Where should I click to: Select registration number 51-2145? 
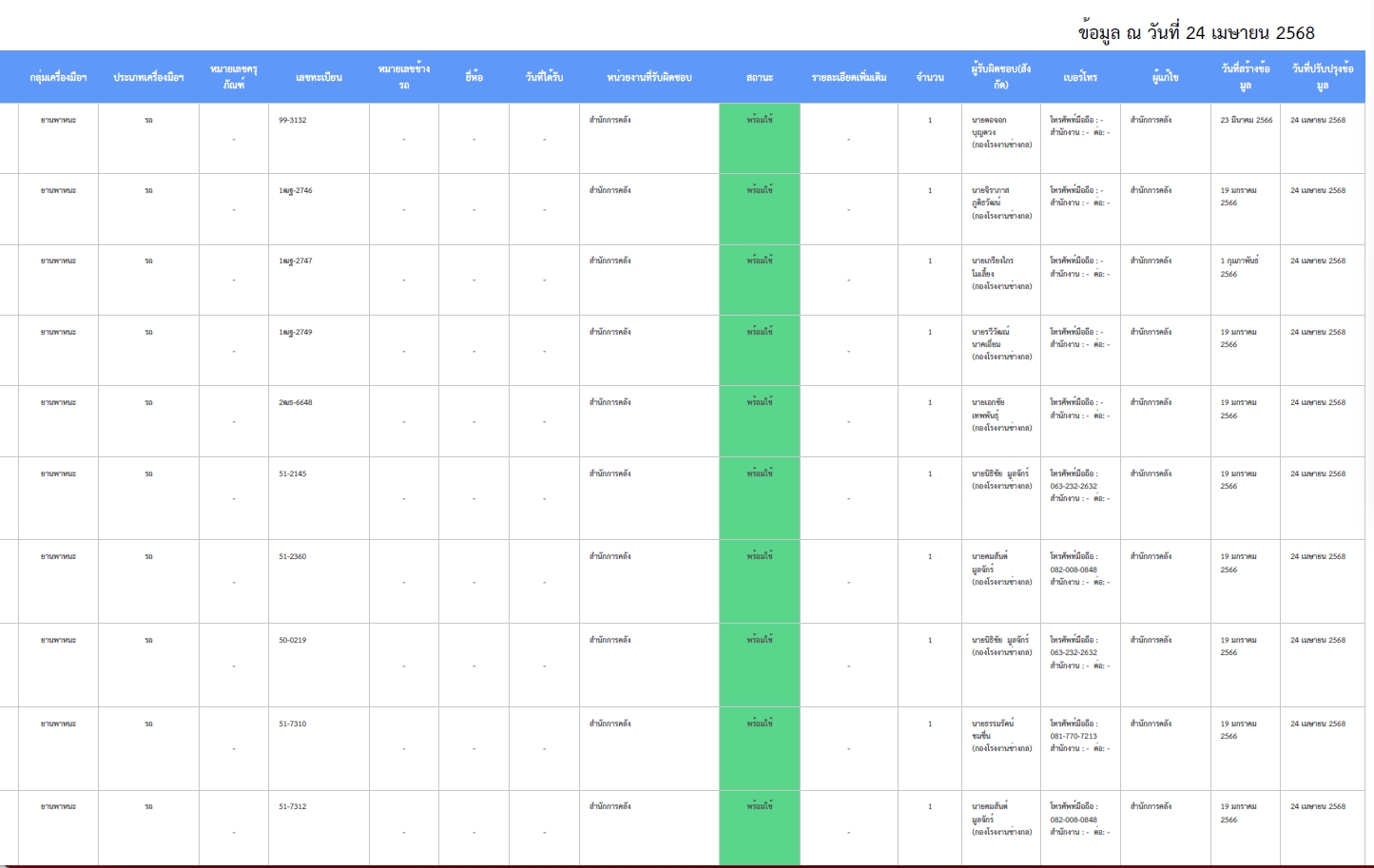click(x=293, y=473)
